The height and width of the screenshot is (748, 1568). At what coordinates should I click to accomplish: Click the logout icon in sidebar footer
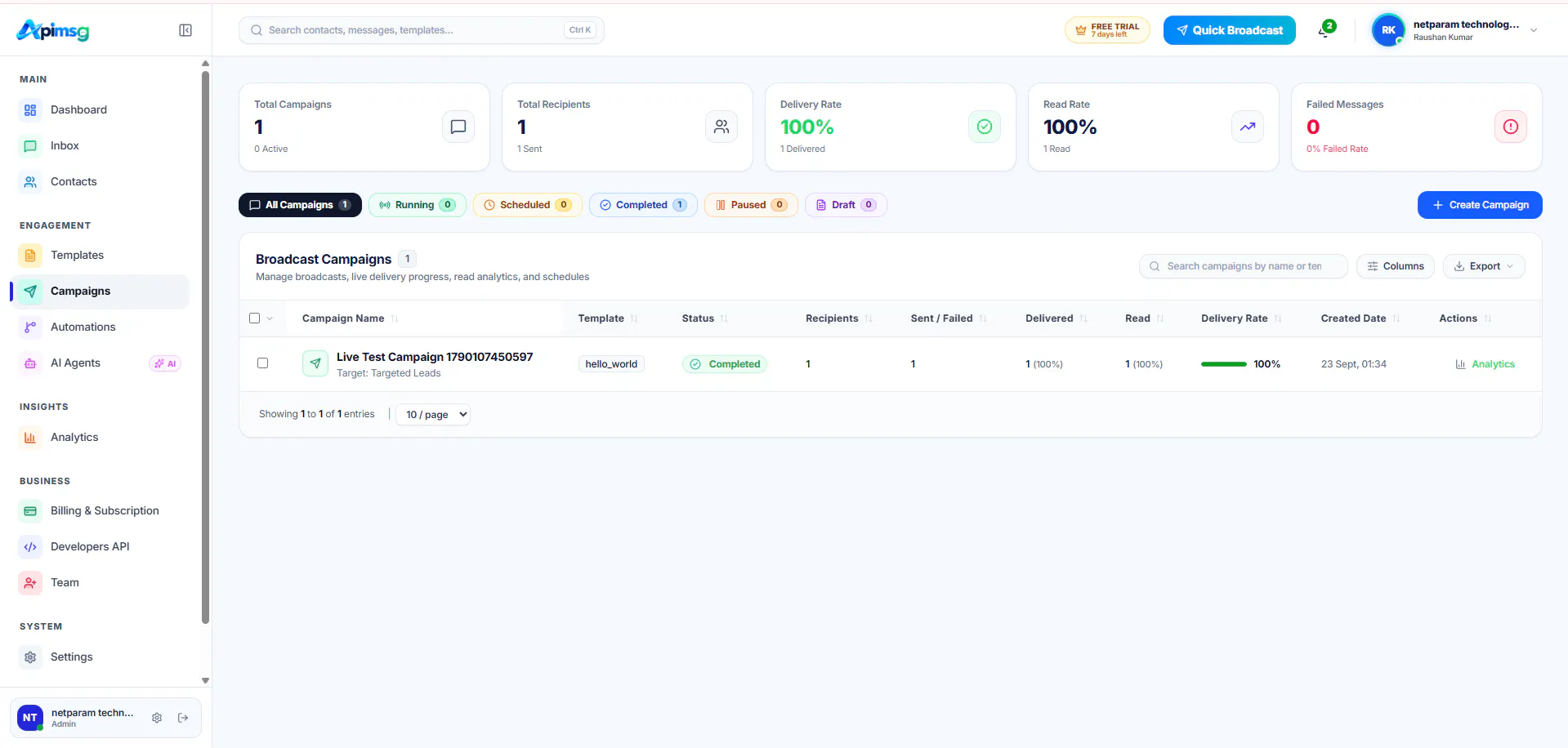(183, 718)
